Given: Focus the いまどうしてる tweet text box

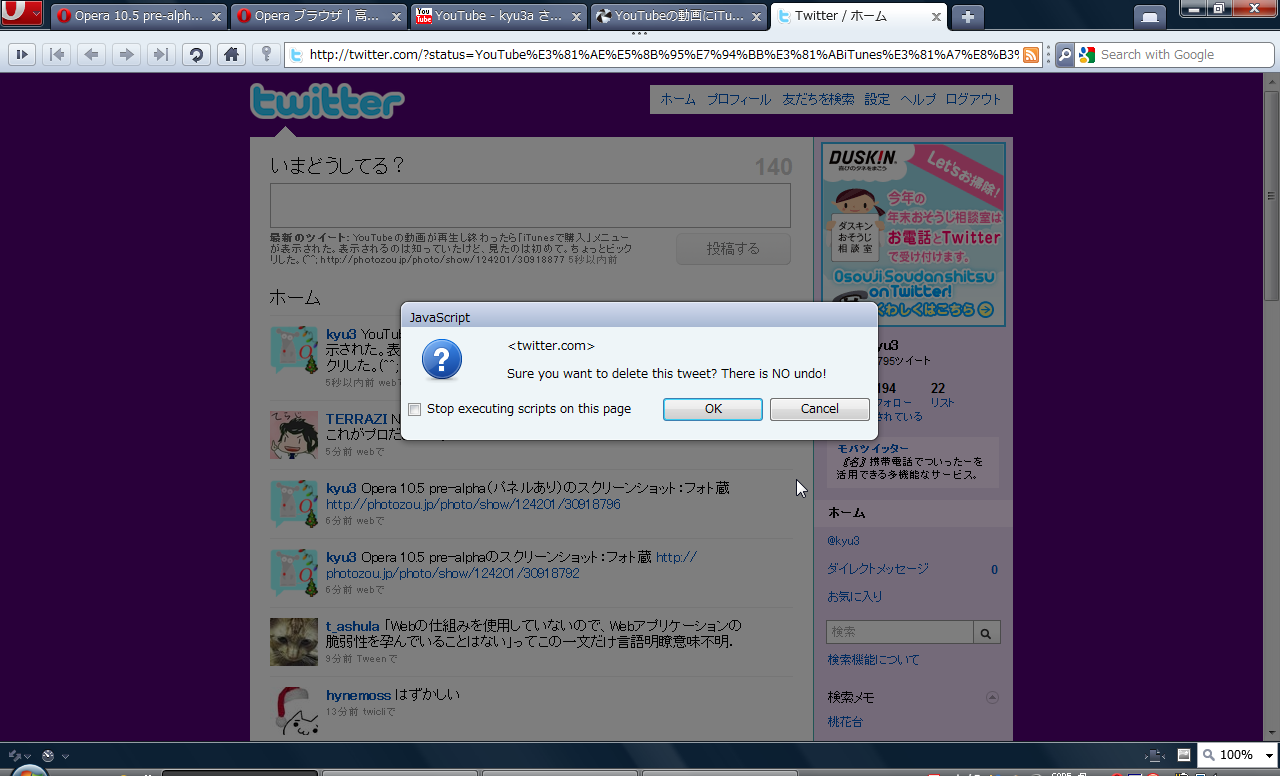Looking at the screenshot, I should click(x=530, y=205).
